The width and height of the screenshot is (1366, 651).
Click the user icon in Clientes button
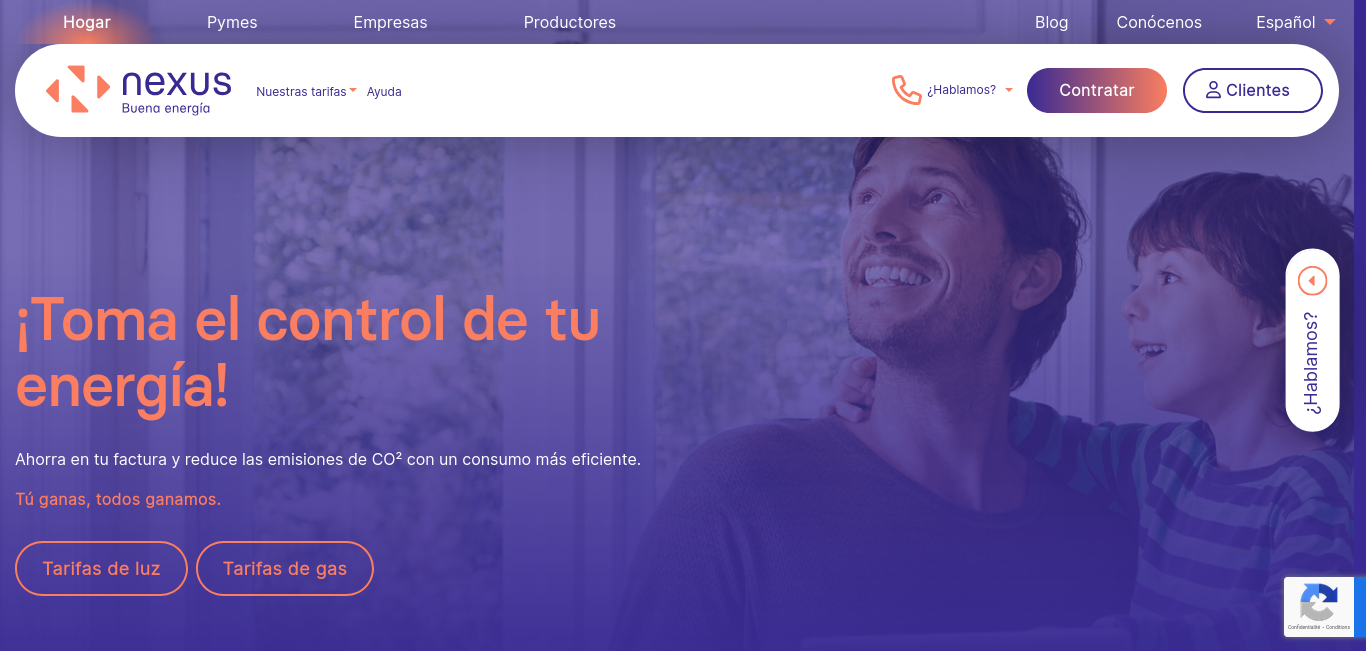1213,90
